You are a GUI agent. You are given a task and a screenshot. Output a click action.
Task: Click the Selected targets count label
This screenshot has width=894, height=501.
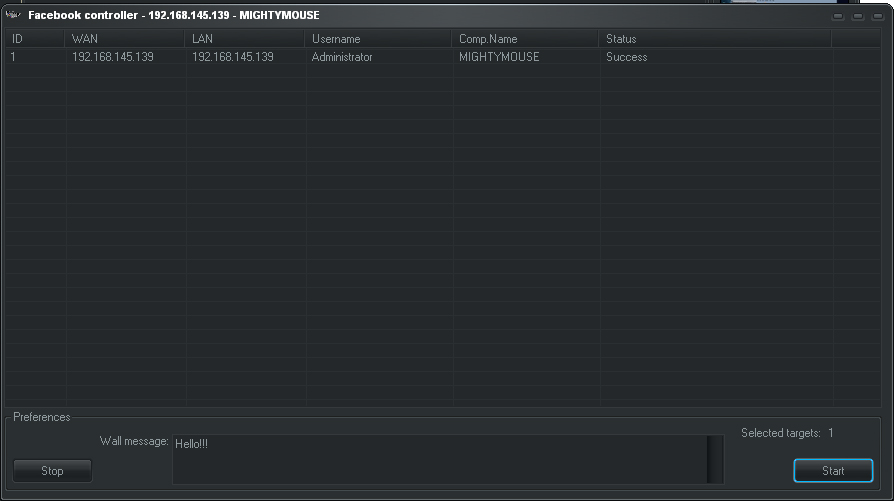787,433
